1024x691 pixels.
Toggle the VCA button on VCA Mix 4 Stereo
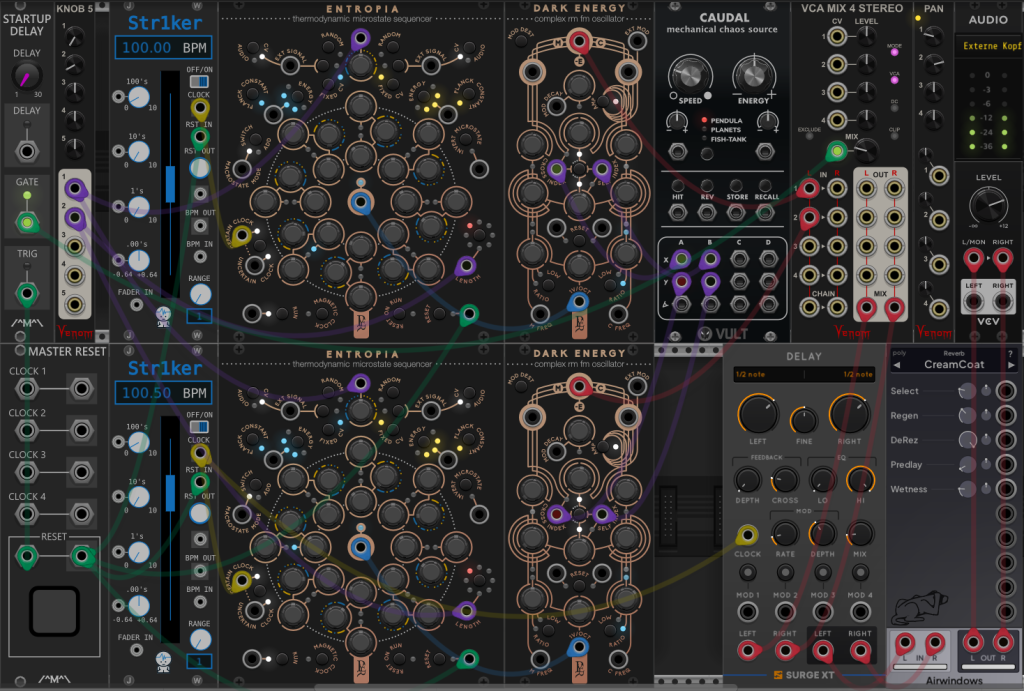pos(894,80)
